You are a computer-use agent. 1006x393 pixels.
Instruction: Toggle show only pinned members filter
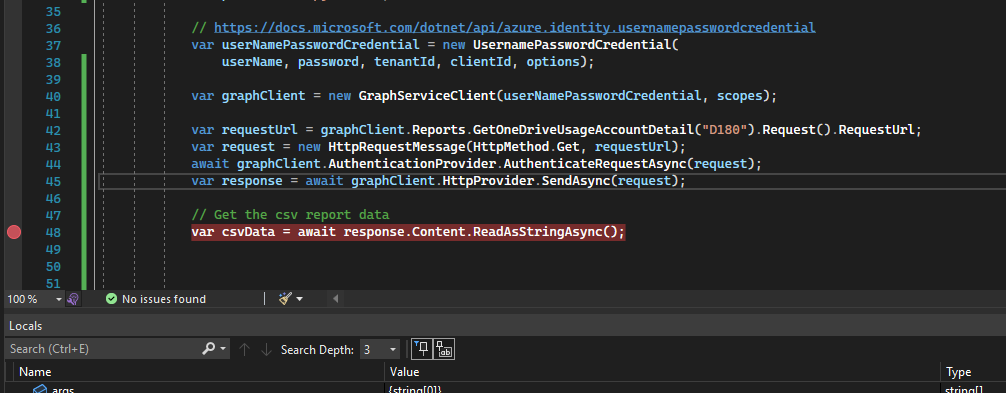(422, 349)
